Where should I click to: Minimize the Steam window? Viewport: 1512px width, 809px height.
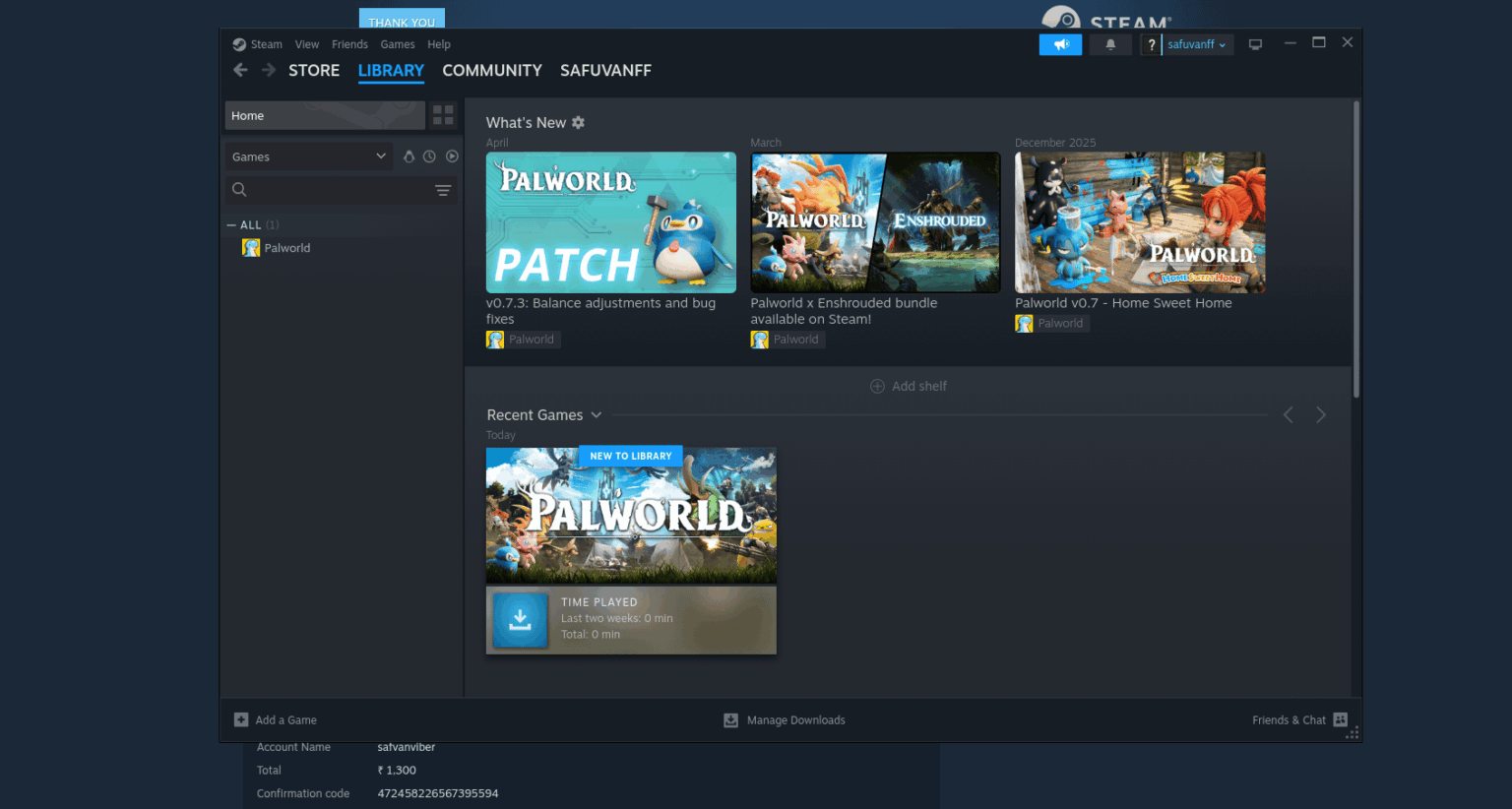click(x=1290, y=43)
